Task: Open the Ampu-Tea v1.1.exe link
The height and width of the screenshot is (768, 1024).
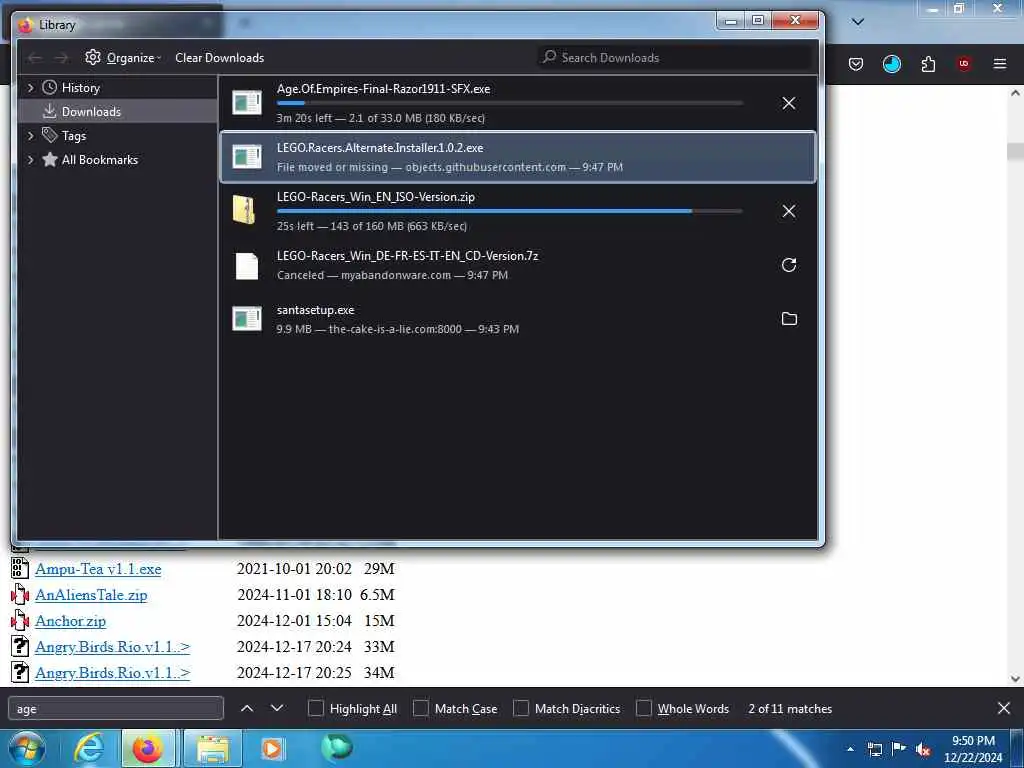Action: [x=98, y=568]
